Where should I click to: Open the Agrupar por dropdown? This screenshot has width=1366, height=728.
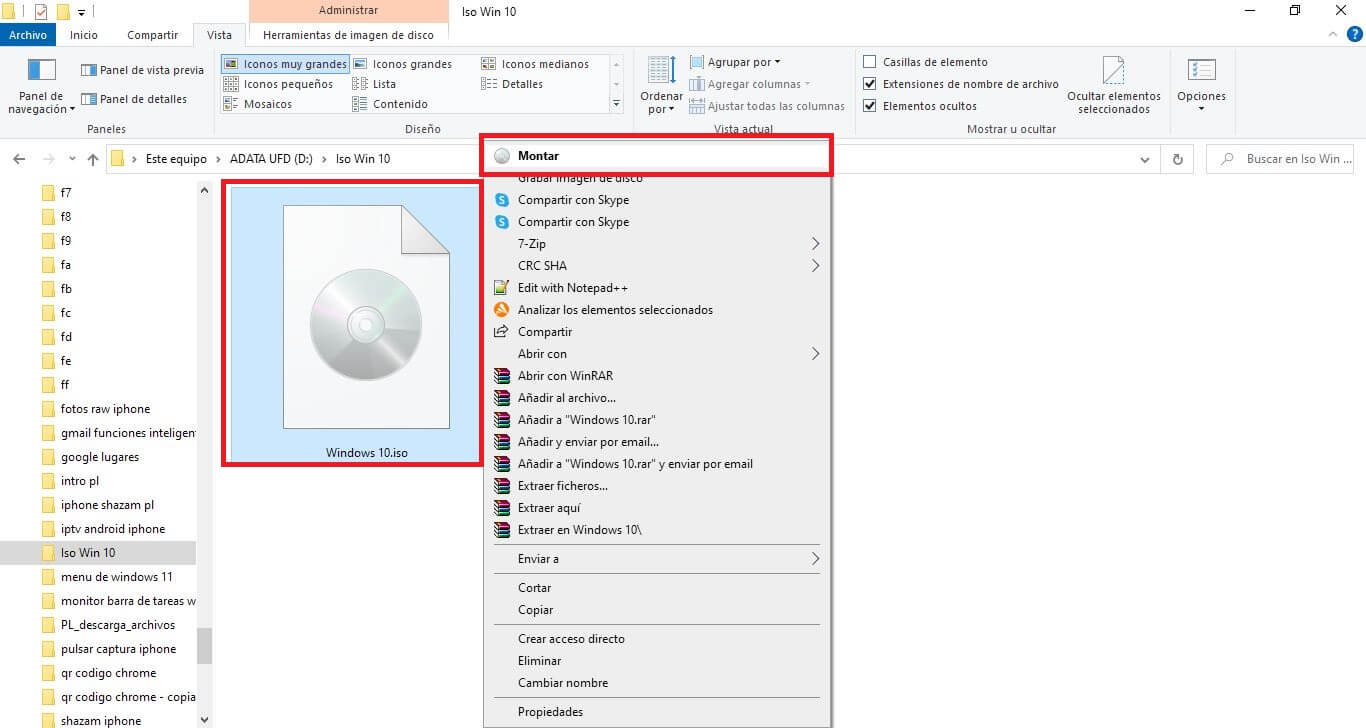tap(735, 62)
